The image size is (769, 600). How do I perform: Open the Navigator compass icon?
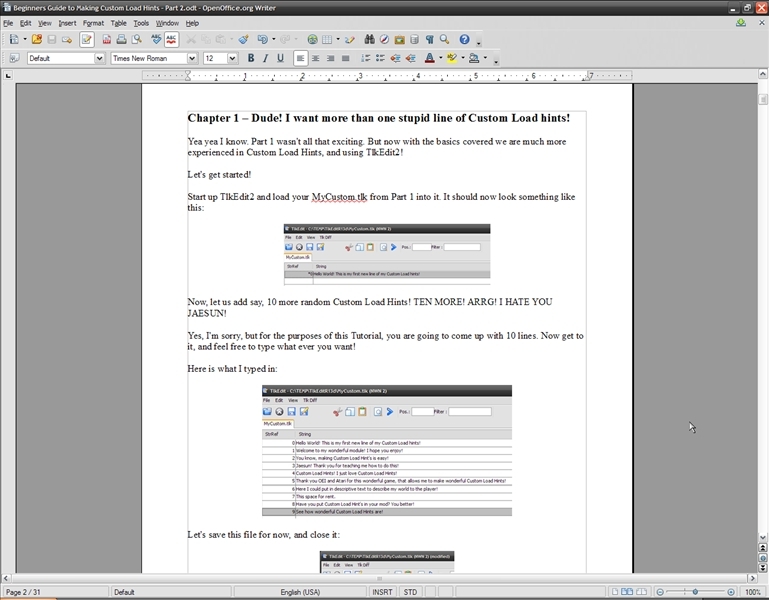click(x=384, y=40)
